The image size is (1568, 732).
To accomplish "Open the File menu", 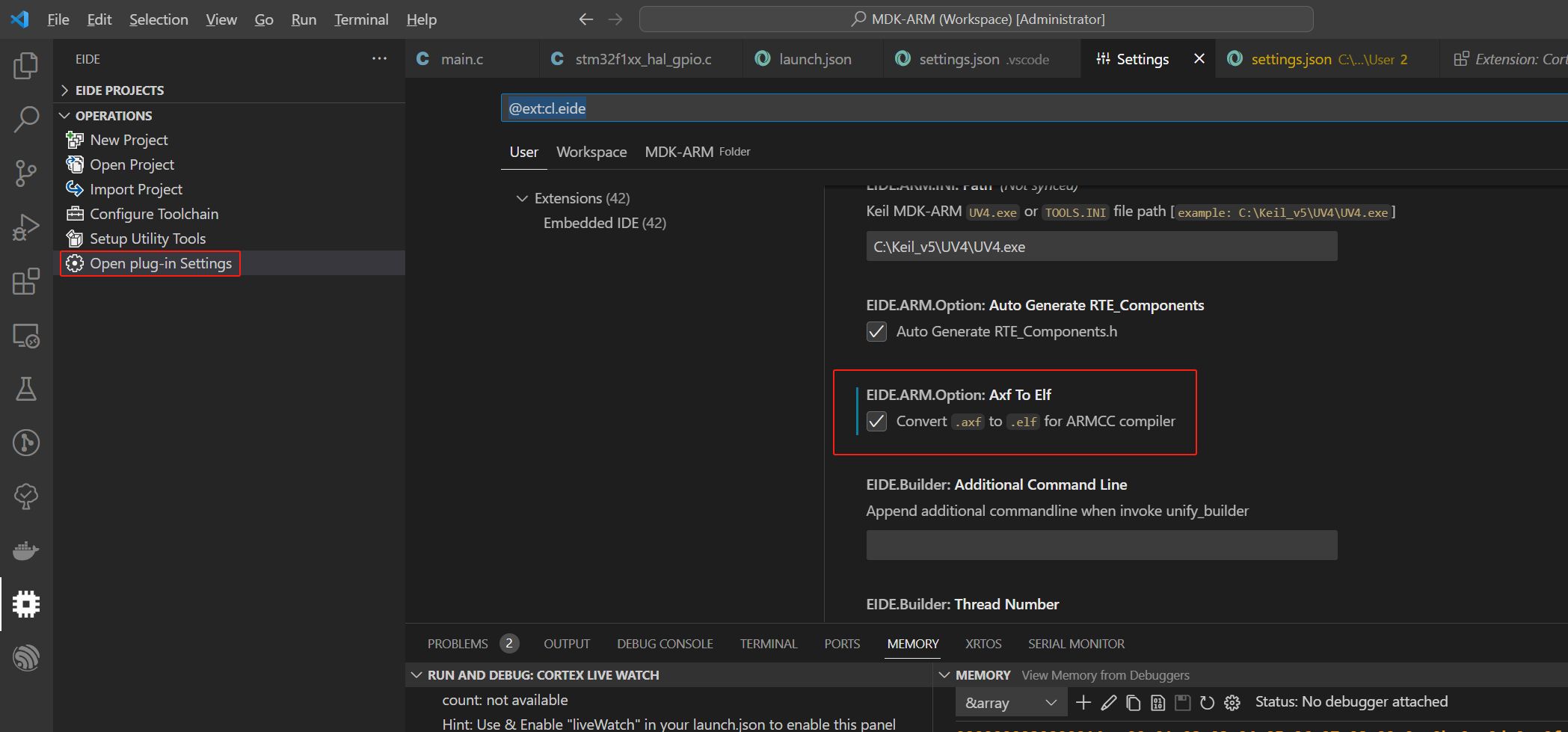I will pyautogui.click(x=58, y=19).
